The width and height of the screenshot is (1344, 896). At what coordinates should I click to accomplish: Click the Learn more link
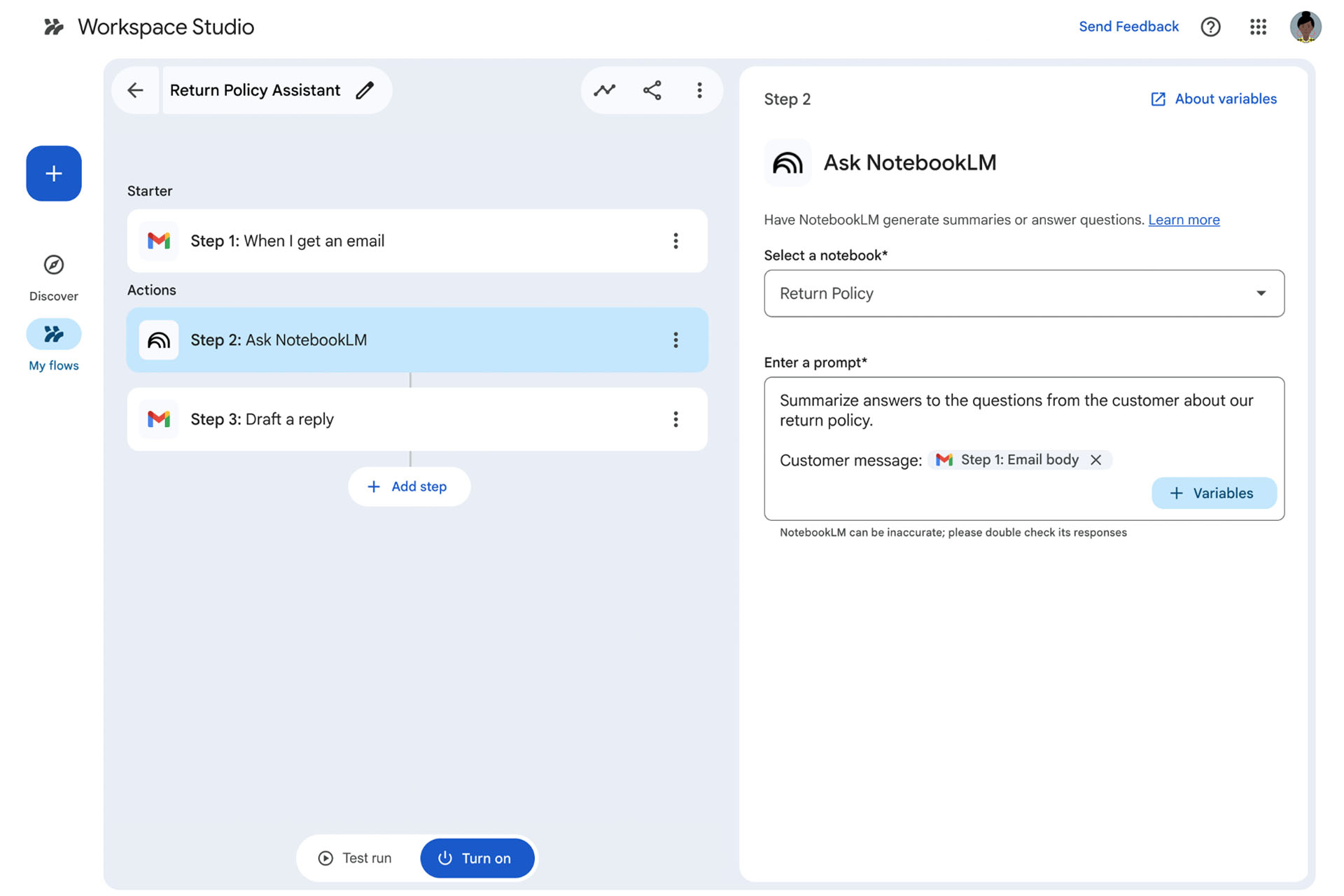pos(1184,220)
